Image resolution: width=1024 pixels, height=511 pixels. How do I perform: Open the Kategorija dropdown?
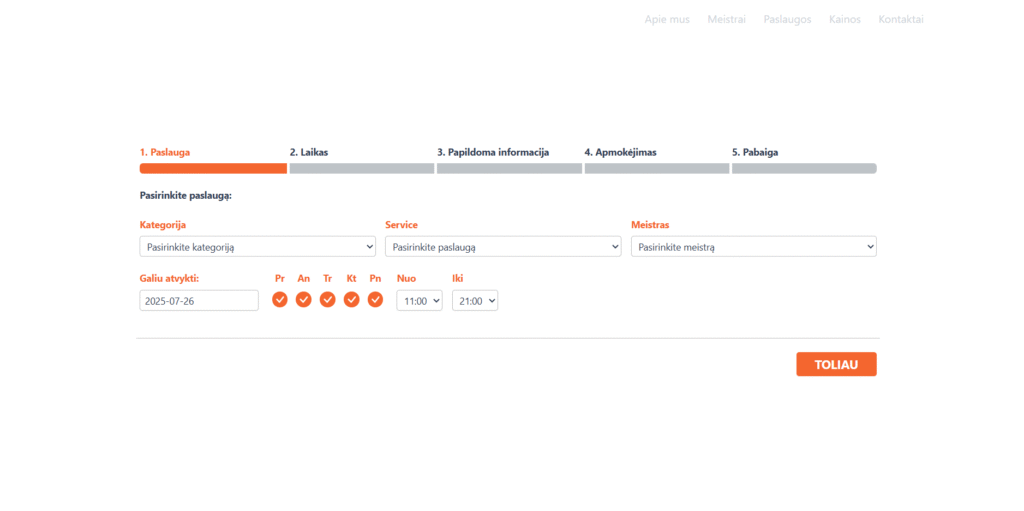click(x=258, y=246)
